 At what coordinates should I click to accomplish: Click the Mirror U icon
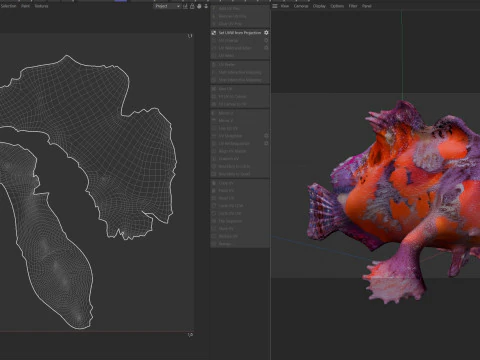tap(214, 113)
